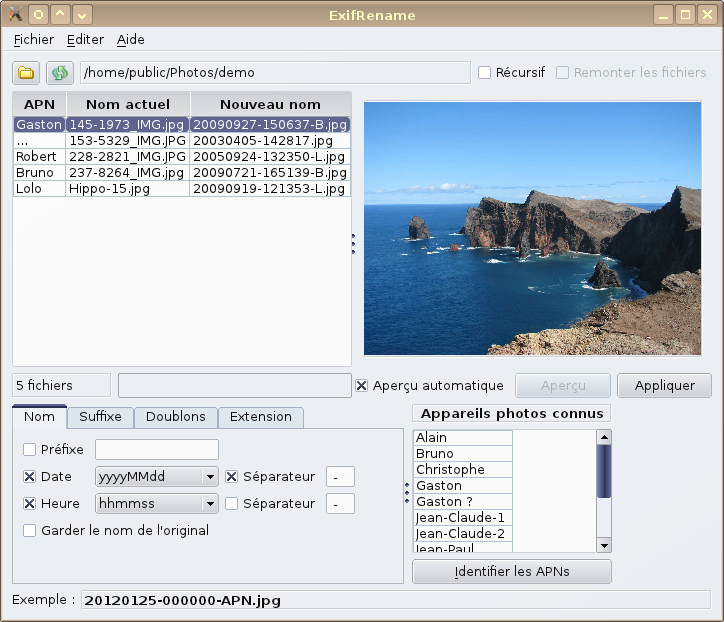Click the Appliquer button

tap(664, 385)
